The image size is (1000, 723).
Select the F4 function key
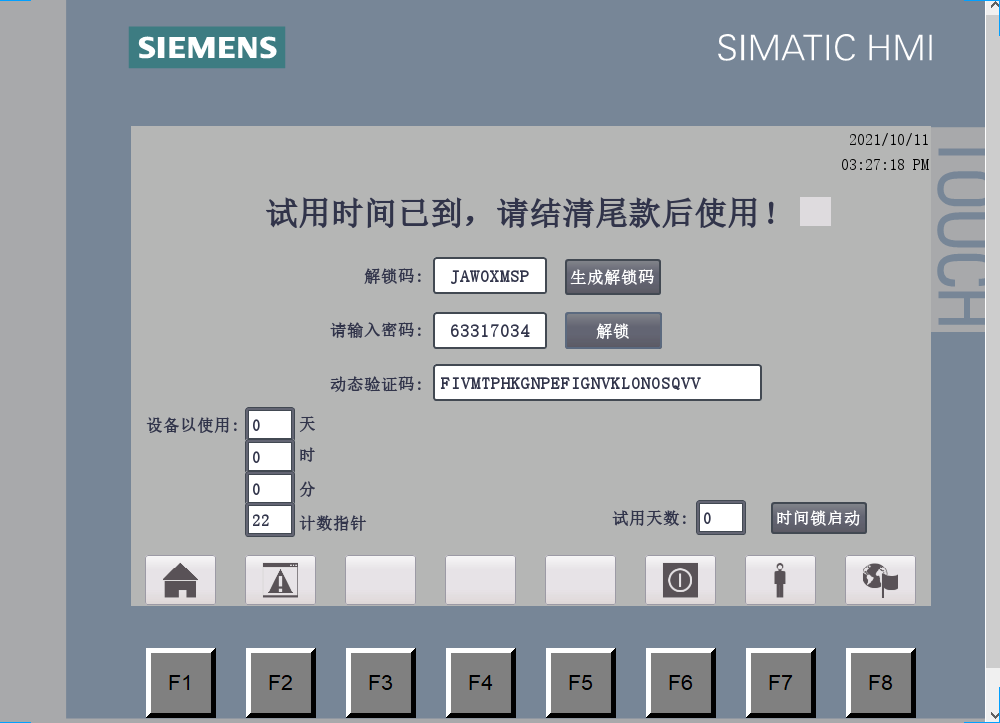click(x=480, y=683)
